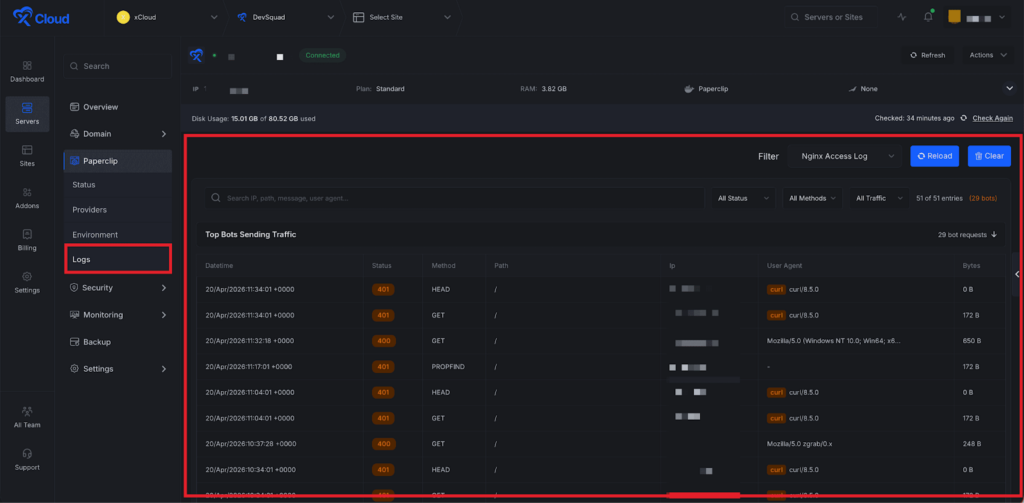Click the Bytes column header
The width and height of the screenshot is (1024, 503).
[x=971, y=266]
